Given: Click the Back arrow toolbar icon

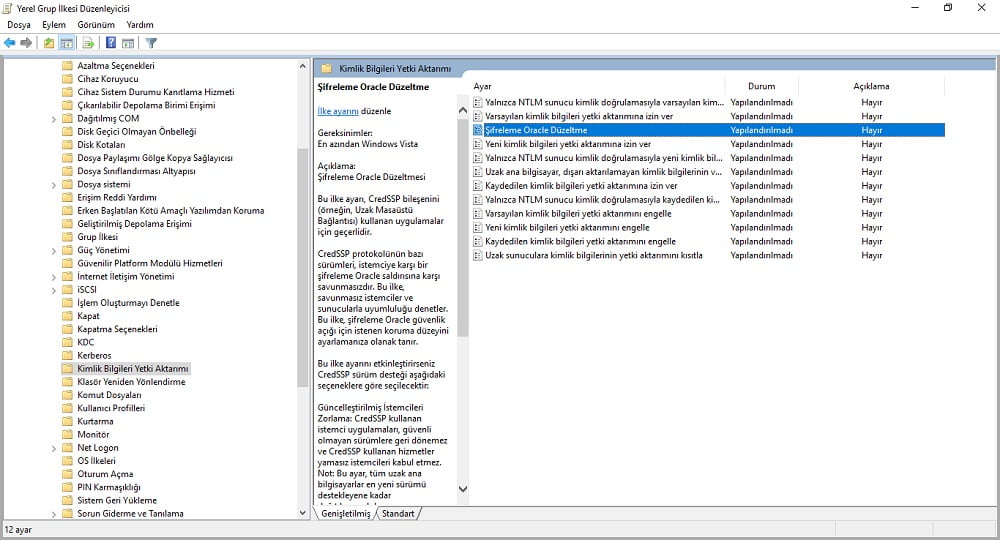Looking at the screenshot, I should [x=9, y=43].
